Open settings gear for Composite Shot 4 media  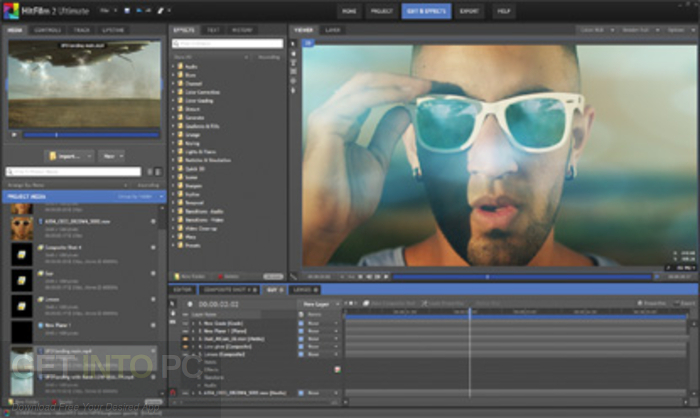pos(153,247)
